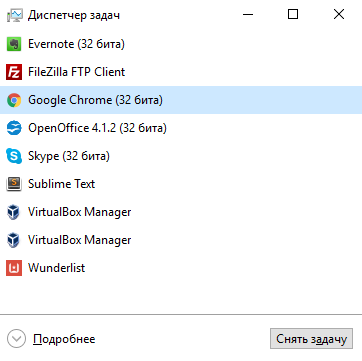Click the OpenOffice seagull icon
This screenshot has width=362, height=361.
[14, 128]
